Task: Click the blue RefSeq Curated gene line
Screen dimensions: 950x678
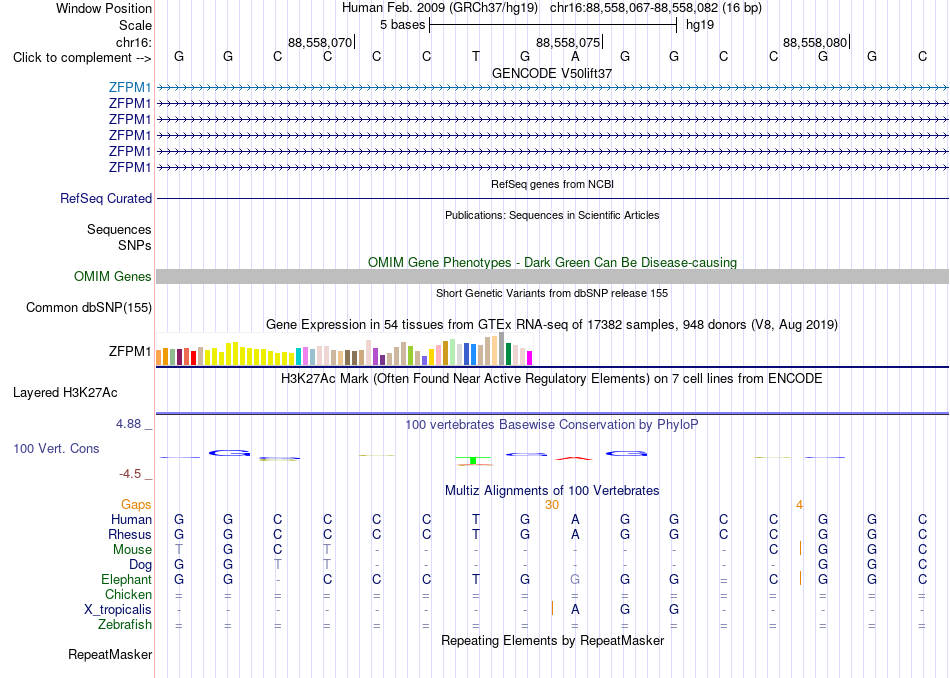Action: pyautogui.click(x=552, y=198)
